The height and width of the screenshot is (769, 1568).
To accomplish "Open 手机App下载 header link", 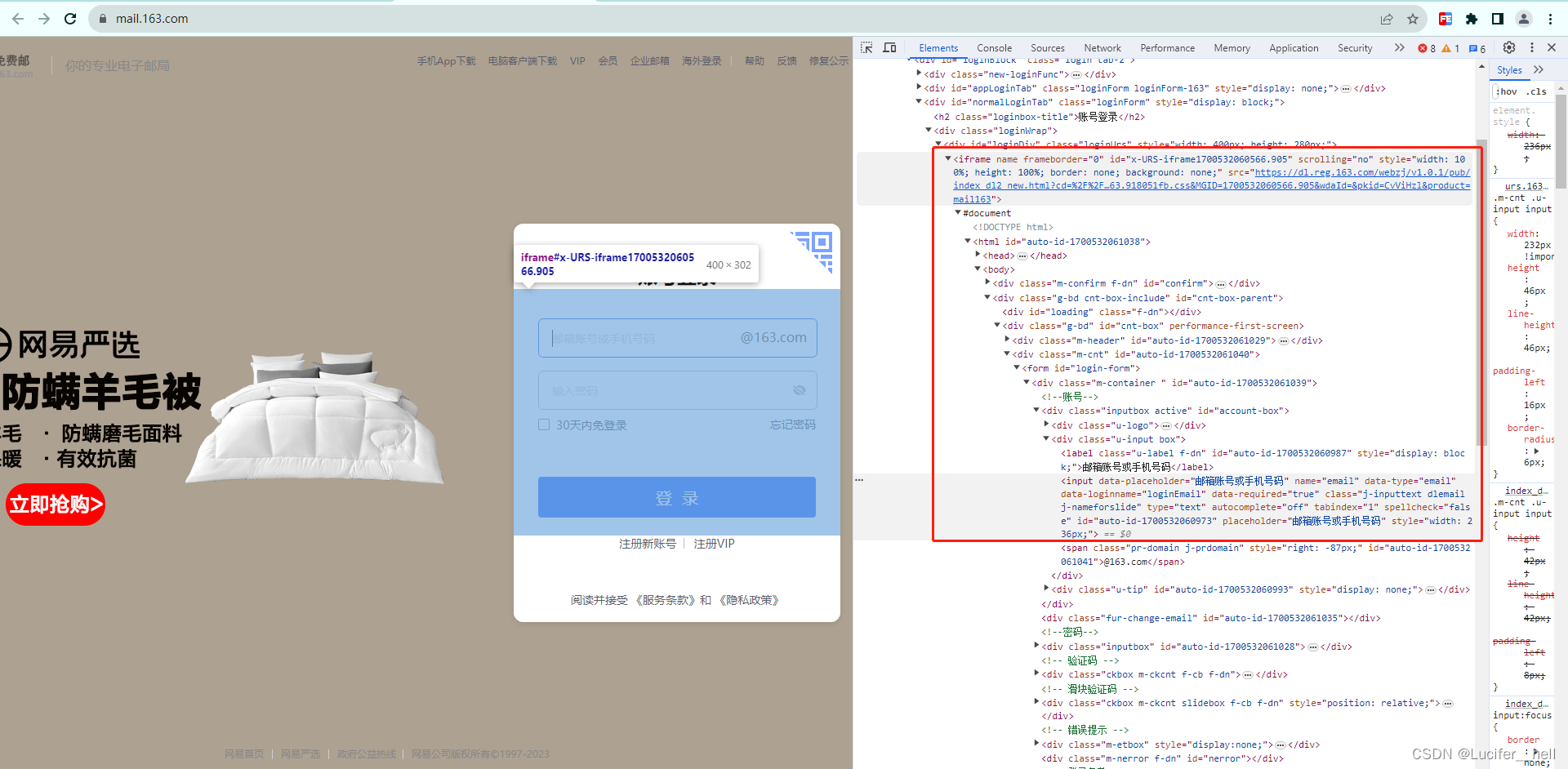I will pos(446,61).
